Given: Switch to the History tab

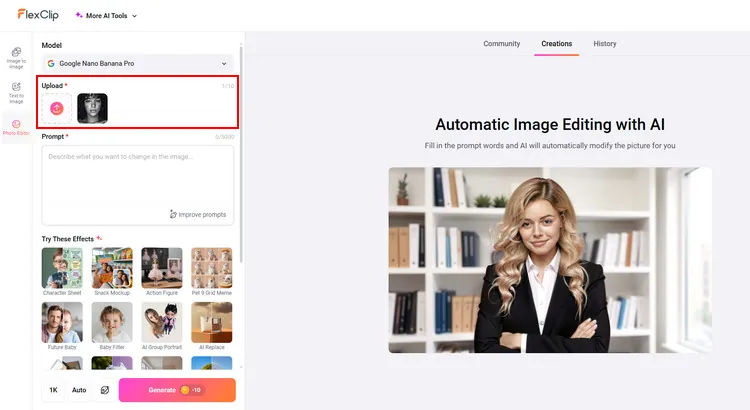Looking at the screenshot, I should [604, 44].
